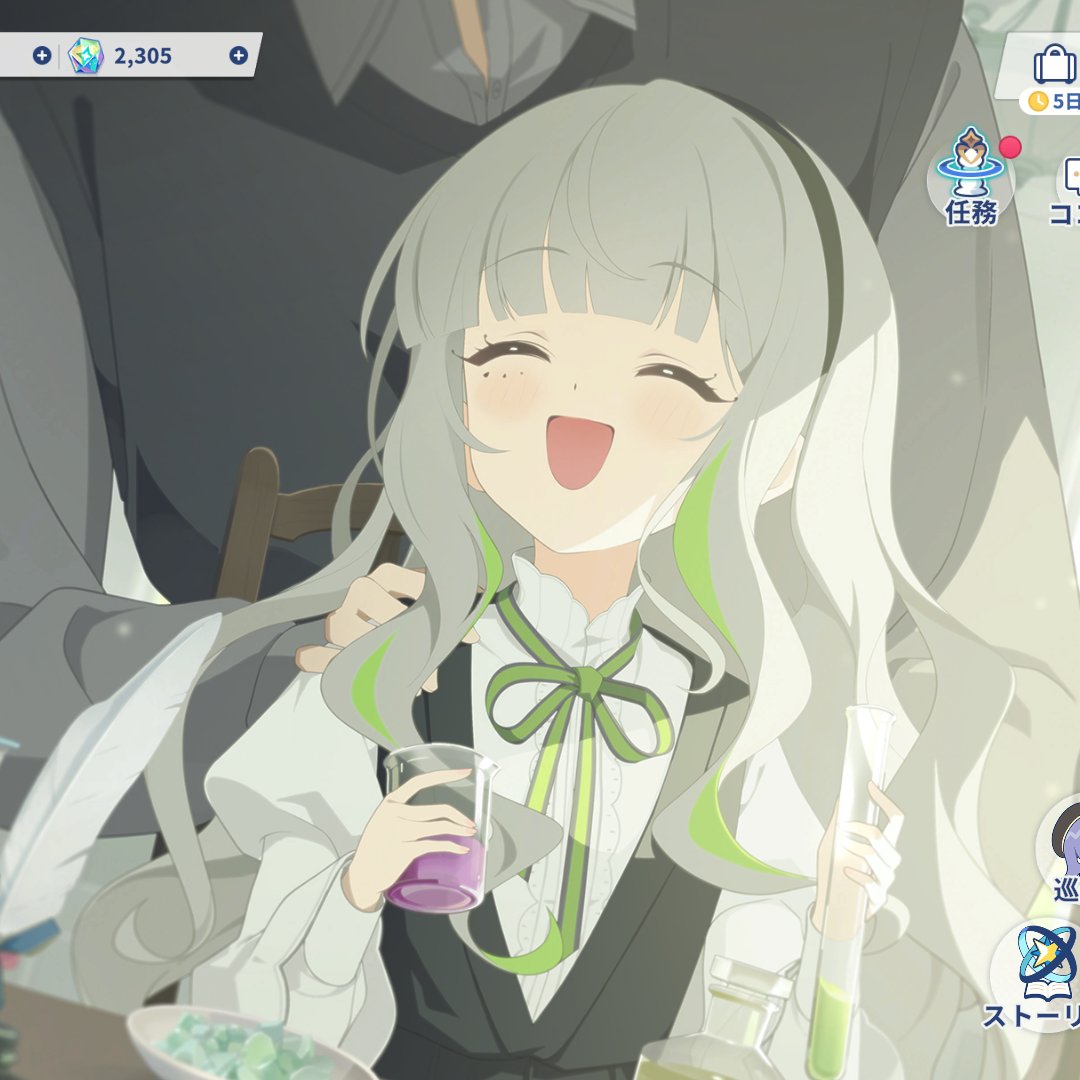This screenshot has width=1080, height=1080.
Task: Tap the plus button right of 2,305 gems
Action: 238,55
